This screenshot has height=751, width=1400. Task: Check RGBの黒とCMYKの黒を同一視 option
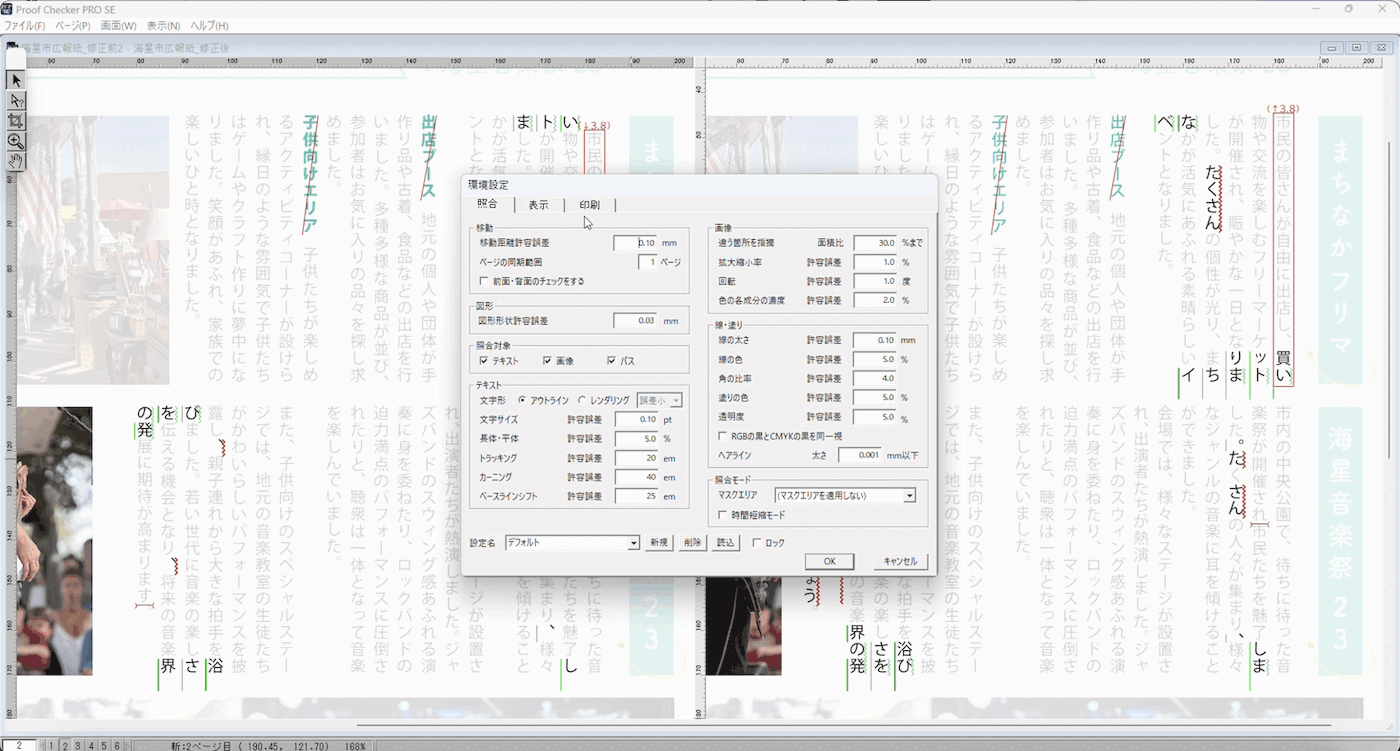(723, 436)
